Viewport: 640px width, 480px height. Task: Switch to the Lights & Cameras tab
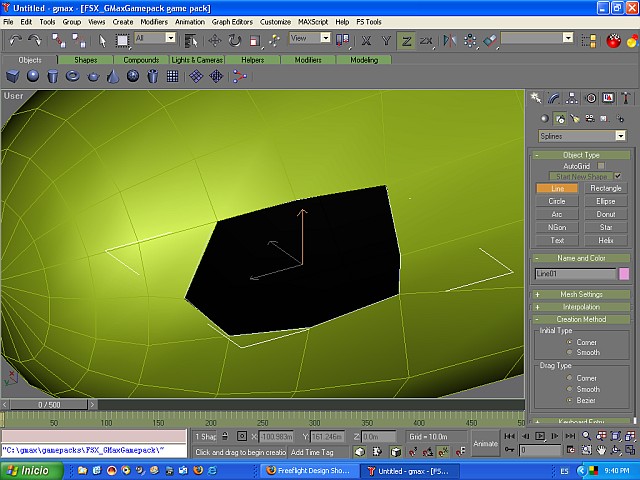196,60
